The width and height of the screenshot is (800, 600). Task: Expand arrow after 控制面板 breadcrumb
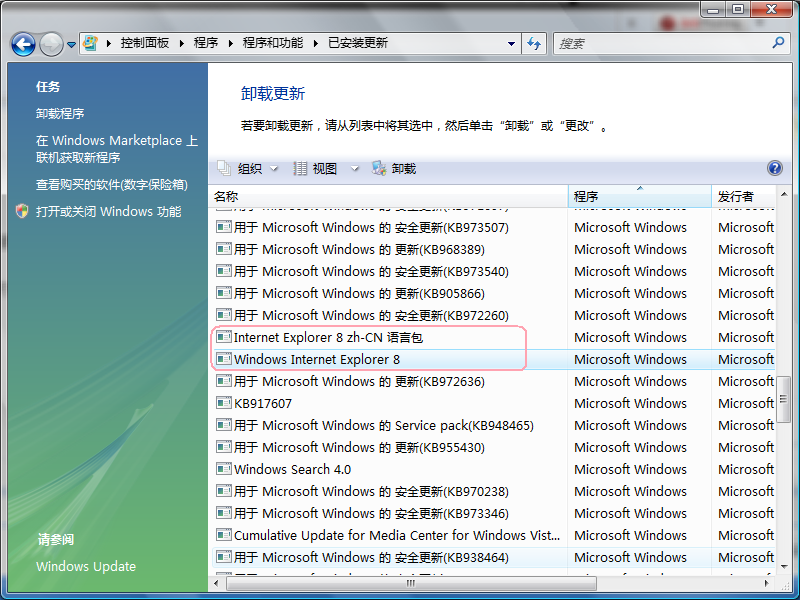pos(182,44)
